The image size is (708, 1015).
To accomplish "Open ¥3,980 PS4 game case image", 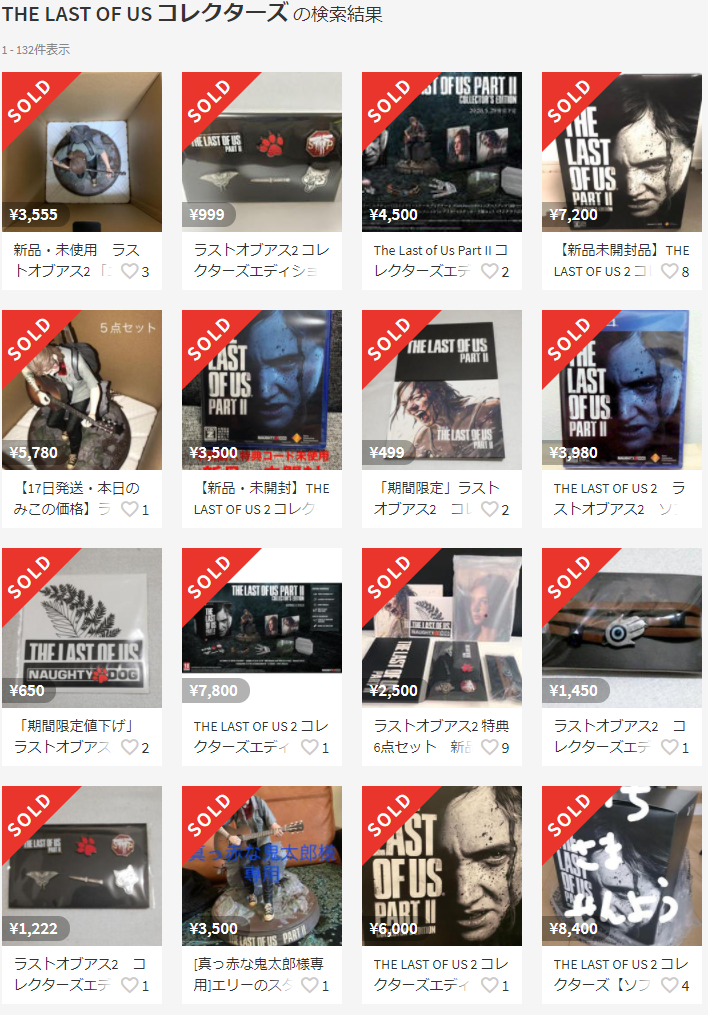I will pyautogui.click(x=622, y=390).
